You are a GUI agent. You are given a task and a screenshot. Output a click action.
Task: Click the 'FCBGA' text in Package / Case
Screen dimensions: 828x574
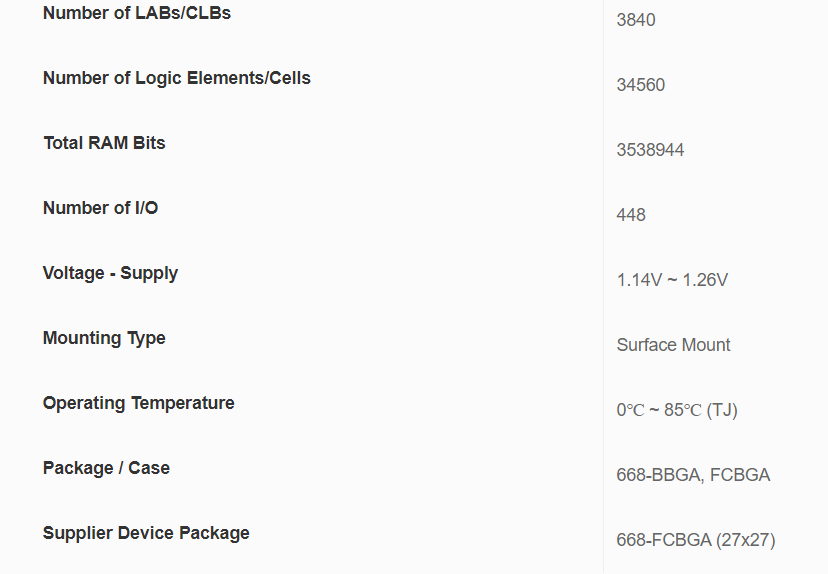(x=741, y=475)
